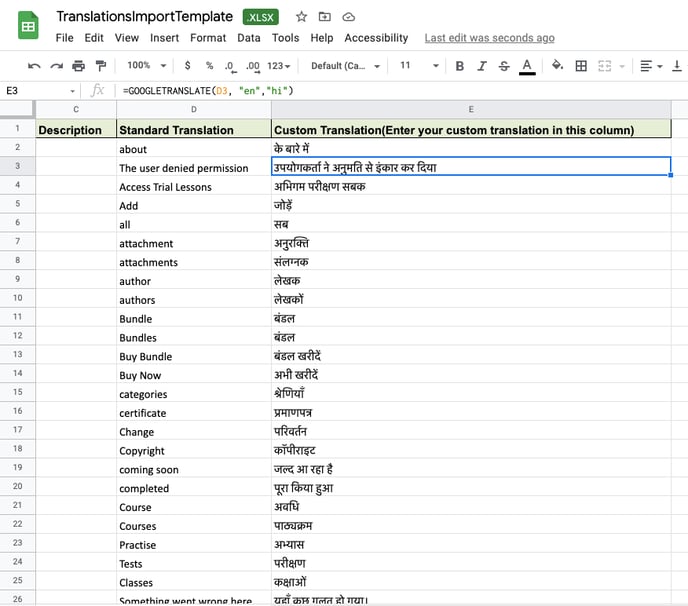688x606 pixels.
Task: Open 'Last edit was seconds ago' link
Action: (489, 38)
